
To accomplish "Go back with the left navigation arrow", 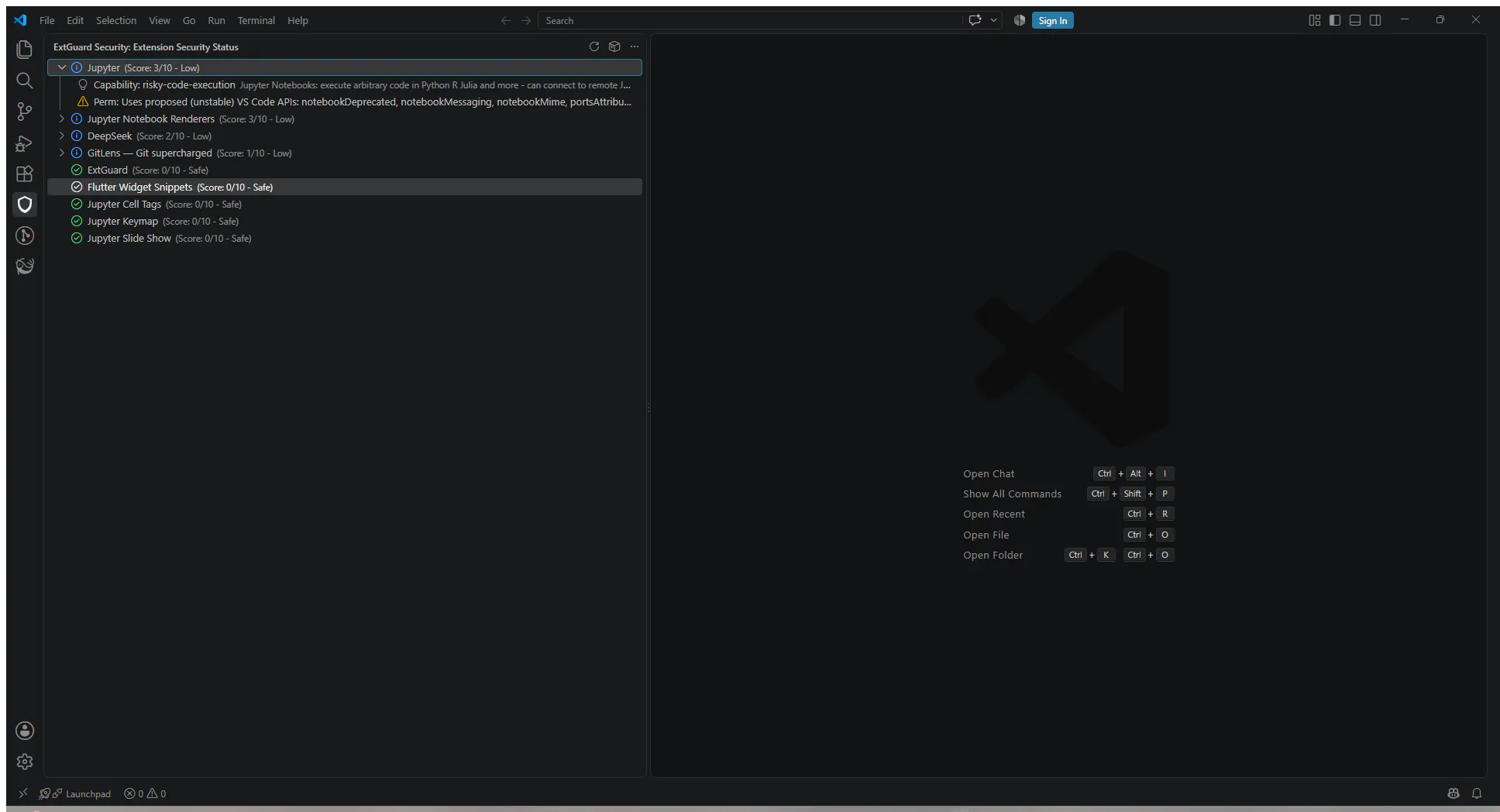I will [506, 20].
